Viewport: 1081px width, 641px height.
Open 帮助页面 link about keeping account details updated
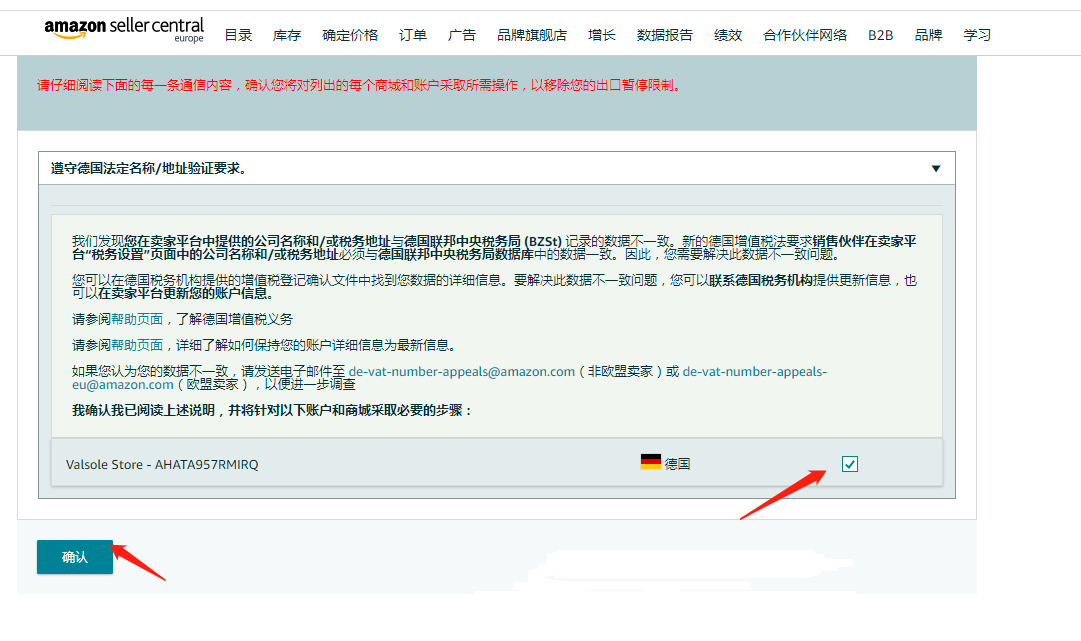point(137,345)
